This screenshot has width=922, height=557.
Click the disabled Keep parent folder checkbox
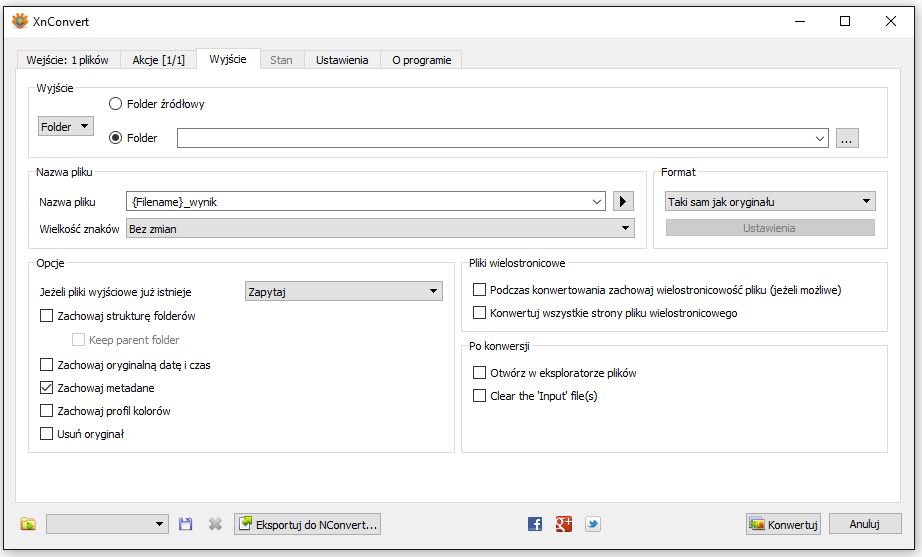[78, 339]
